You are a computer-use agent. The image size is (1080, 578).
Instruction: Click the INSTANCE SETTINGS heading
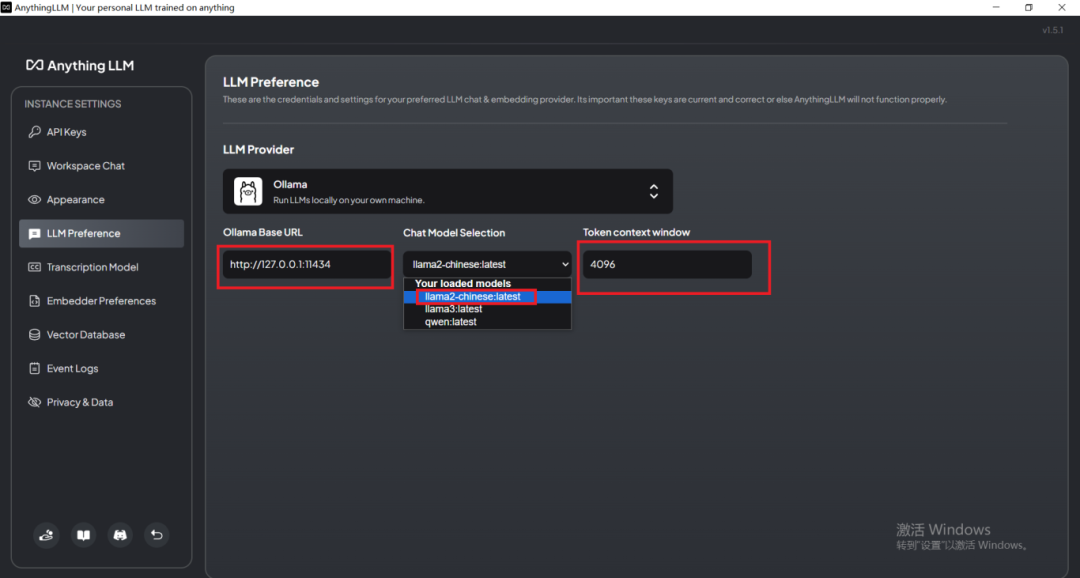(x=73, y=104)
